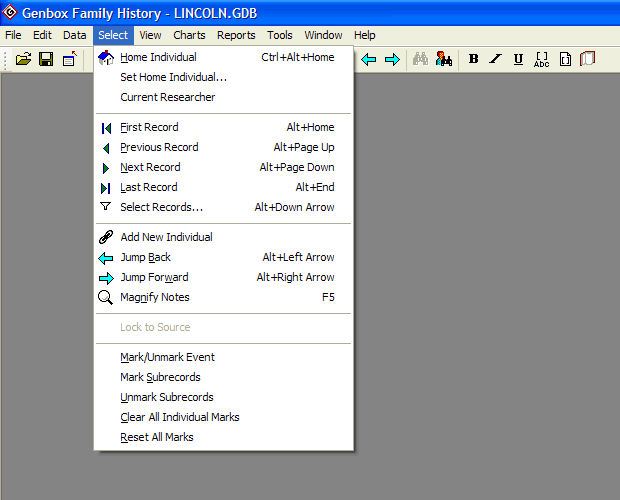The height and width of the screenshot is (500, 620).
Task: Toggle Underline text formatting
Action: (518, 59)
